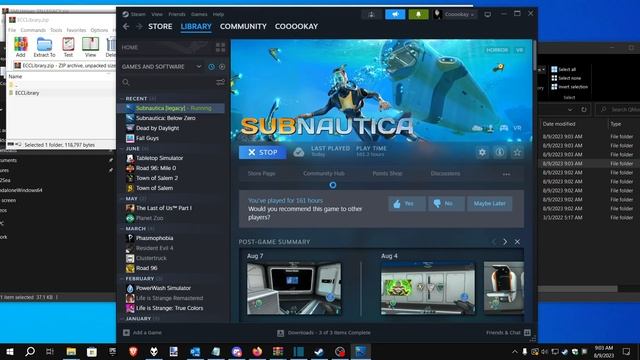Open the COOOOKAY profile tab

tap(296, 27)
